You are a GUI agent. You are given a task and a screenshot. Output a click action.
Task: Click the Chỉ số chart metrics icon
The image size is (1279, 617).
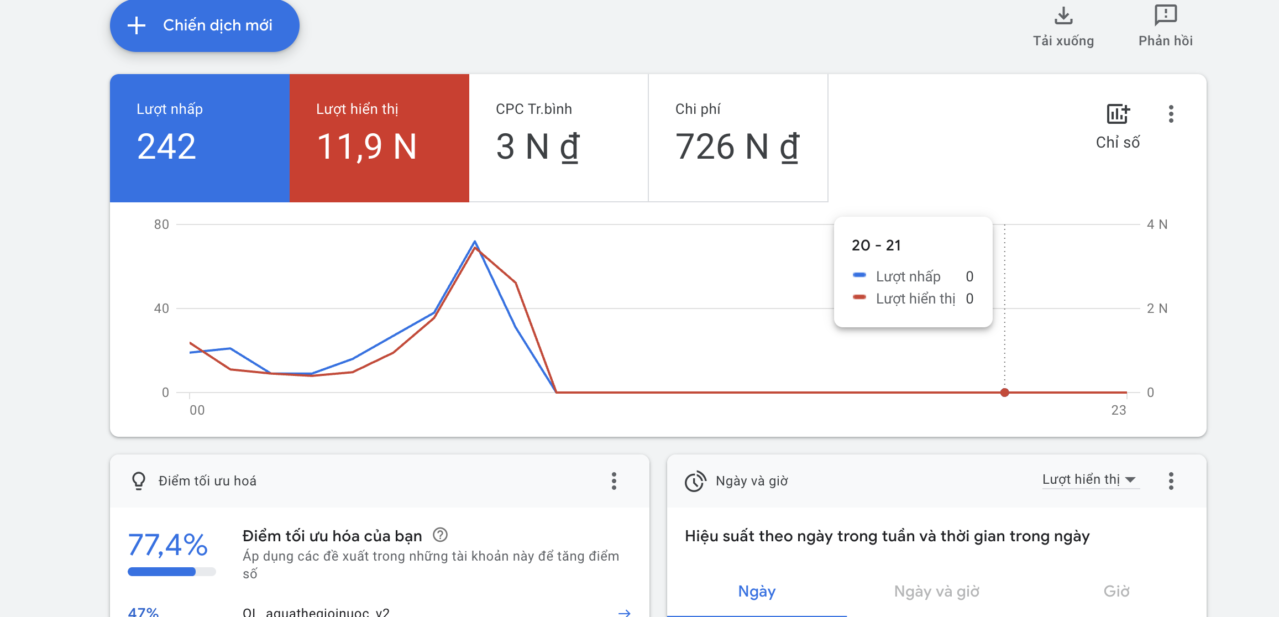pyautogui.click(x=1118, y=114)
